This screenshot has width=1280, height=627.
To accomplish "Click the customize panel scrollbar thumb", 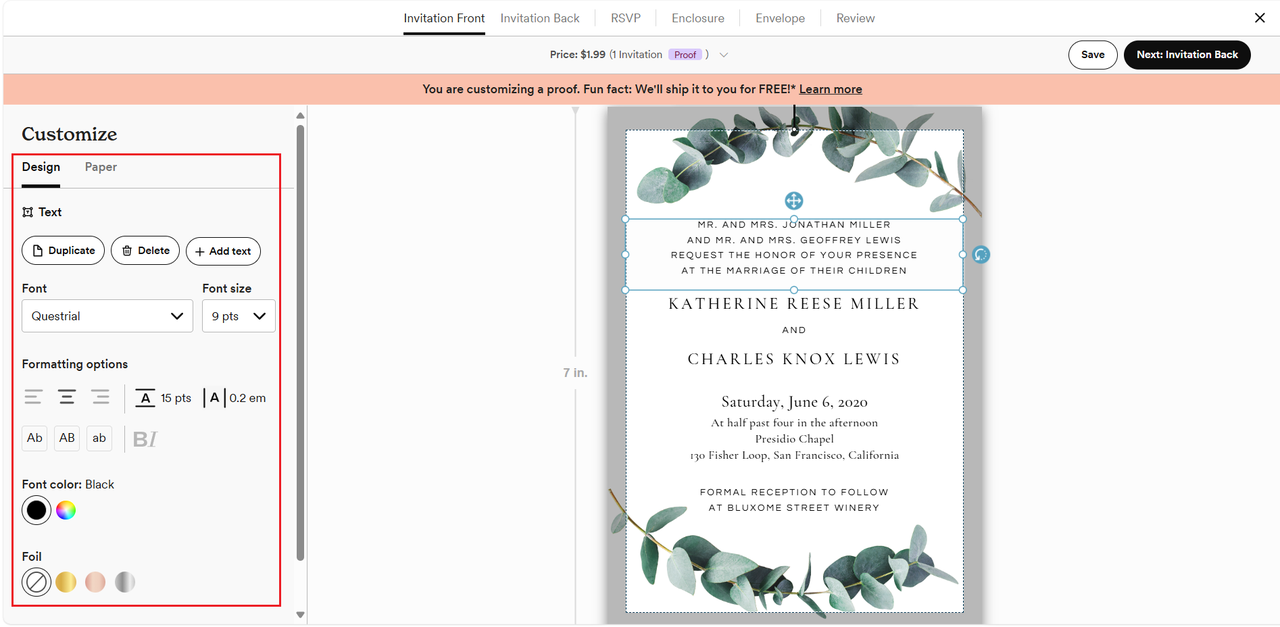I will (300, 342).
